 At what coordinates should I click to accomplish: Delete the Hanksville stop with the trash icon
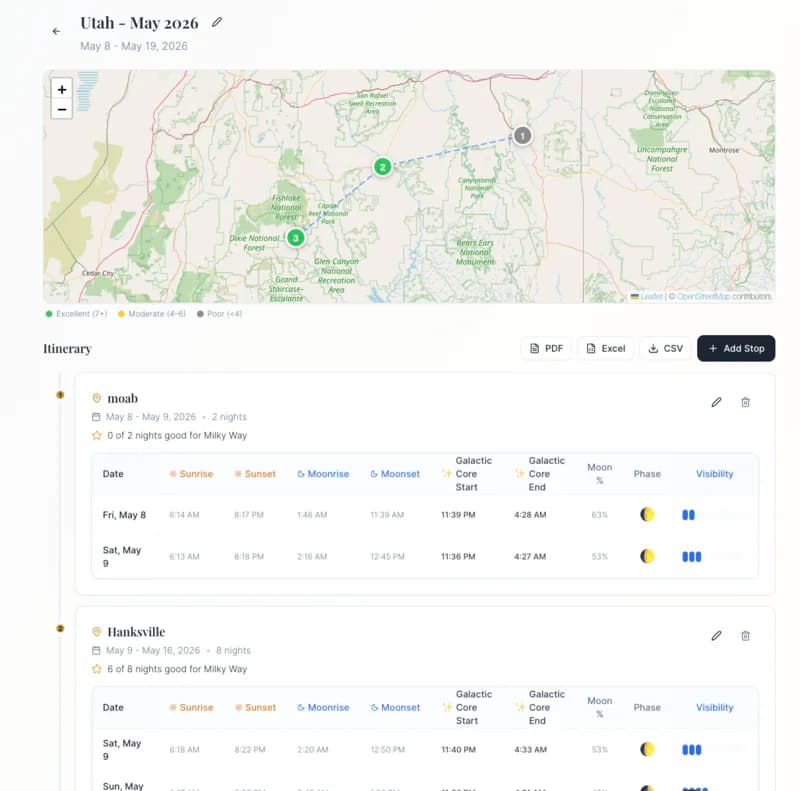745,635
